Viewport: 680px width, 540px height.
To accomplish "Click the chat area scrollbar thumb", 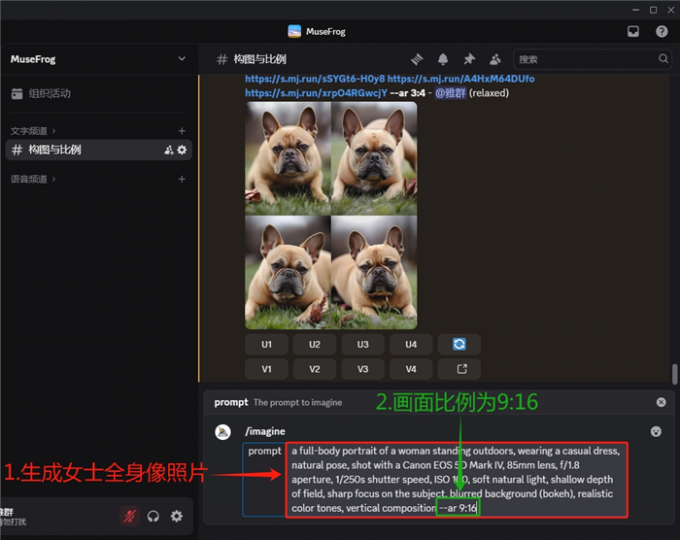I will [674, 374].
